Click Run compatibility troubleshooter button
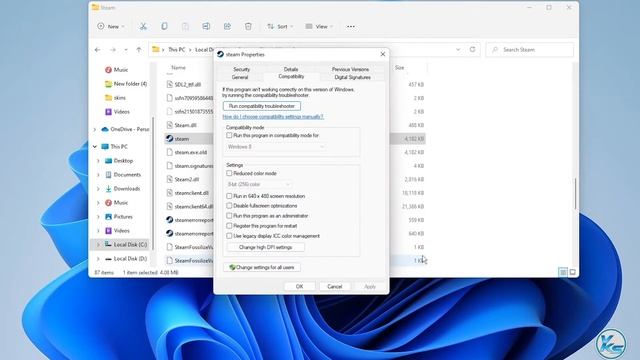 coord(262,106)
